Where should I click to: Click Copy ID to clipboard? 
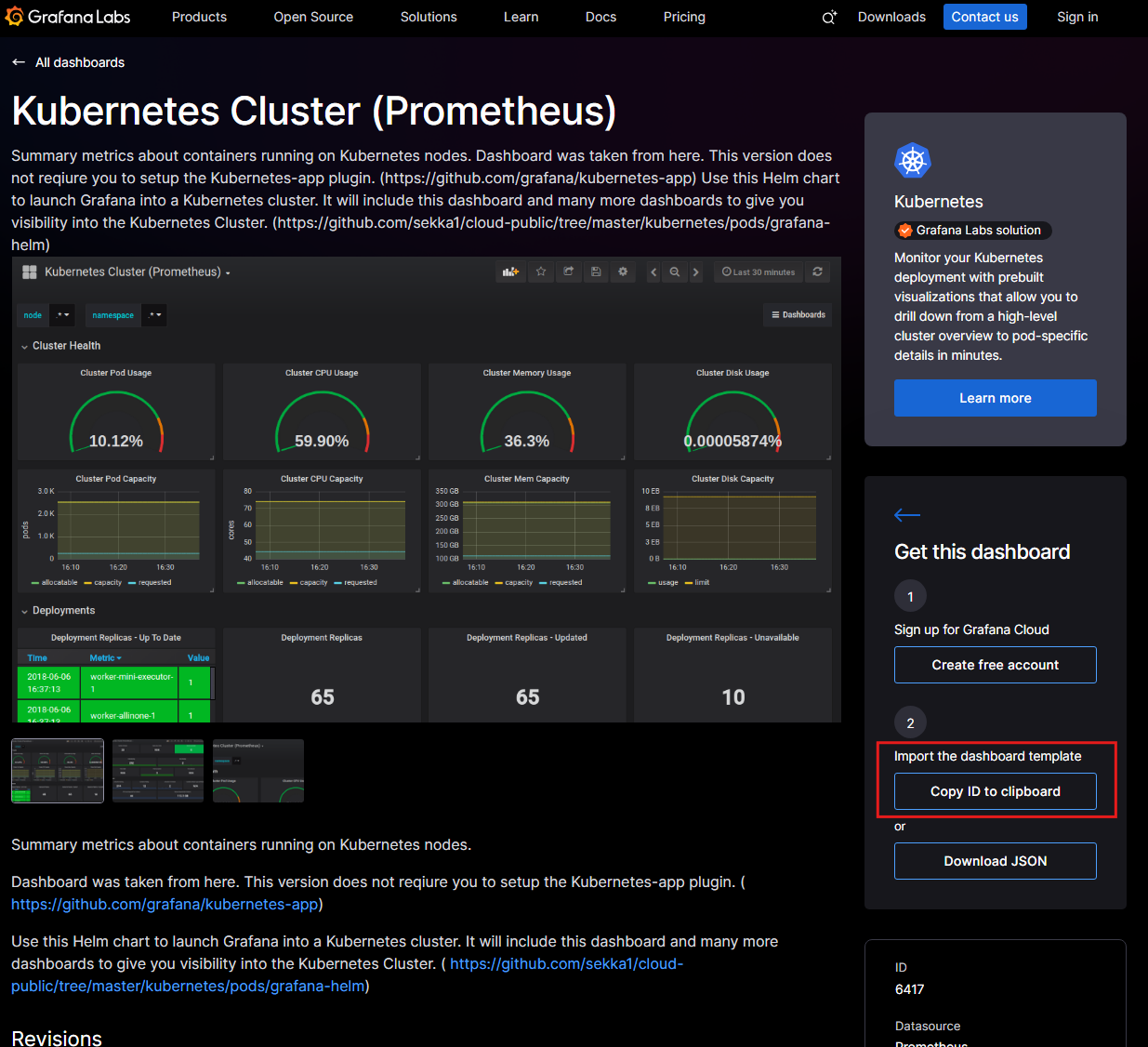click(995, 791)
